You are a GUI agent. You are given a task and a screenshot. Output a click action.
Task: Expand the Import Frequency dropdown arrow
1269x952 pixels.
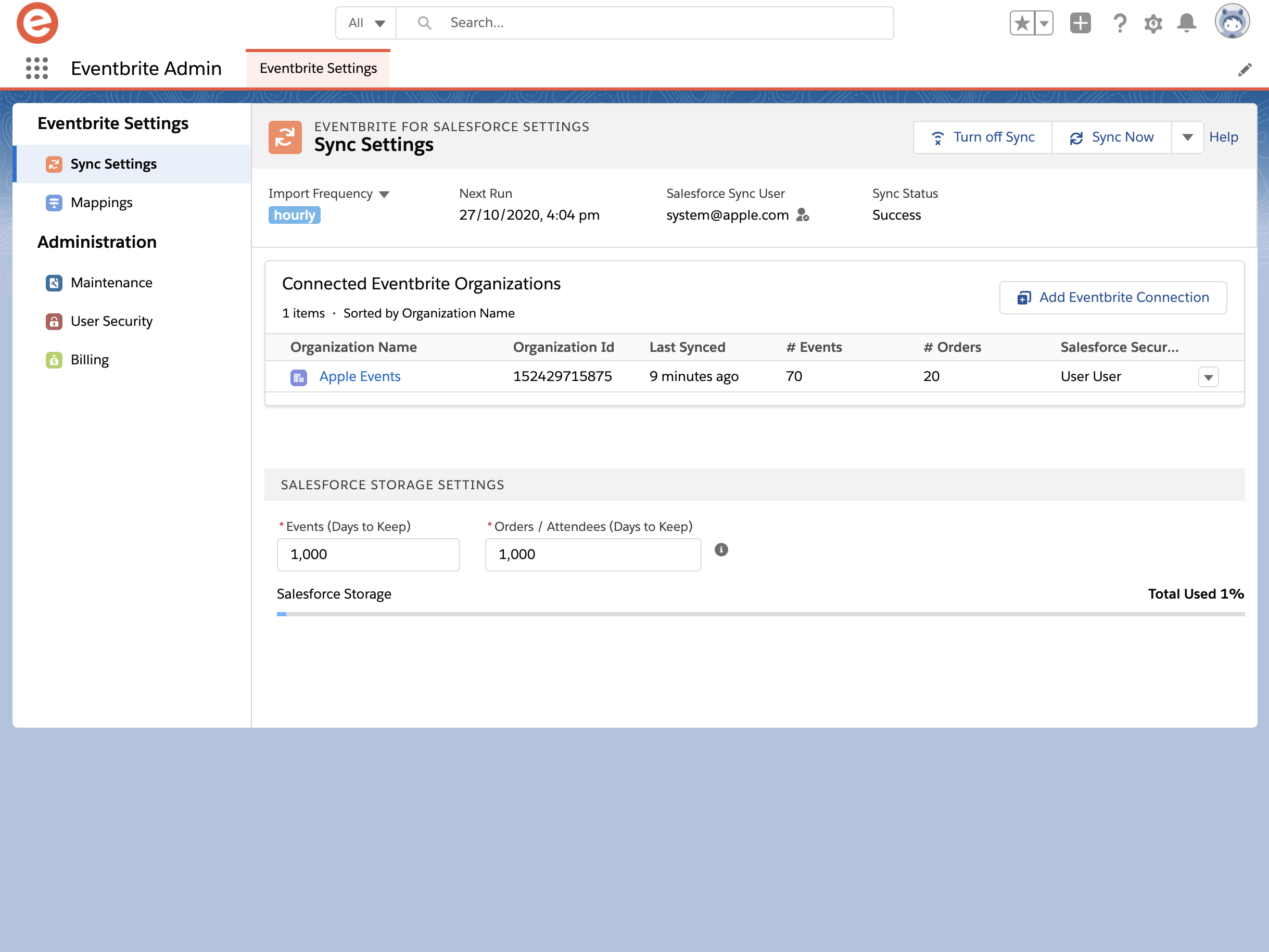[x=384, y=195]
